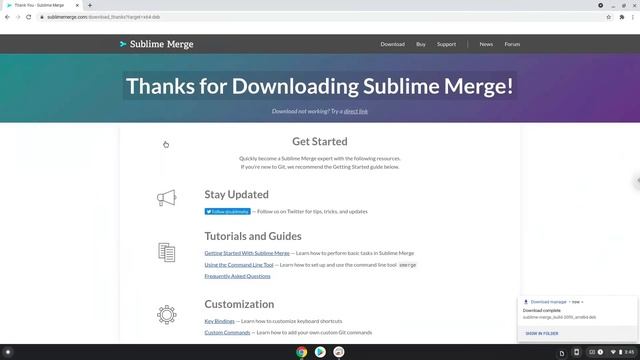Click the downloaded sublime-merge .deb filename
Image resolution: width=640 pixels, height=360 pixels.
click(x=559, y=317)
